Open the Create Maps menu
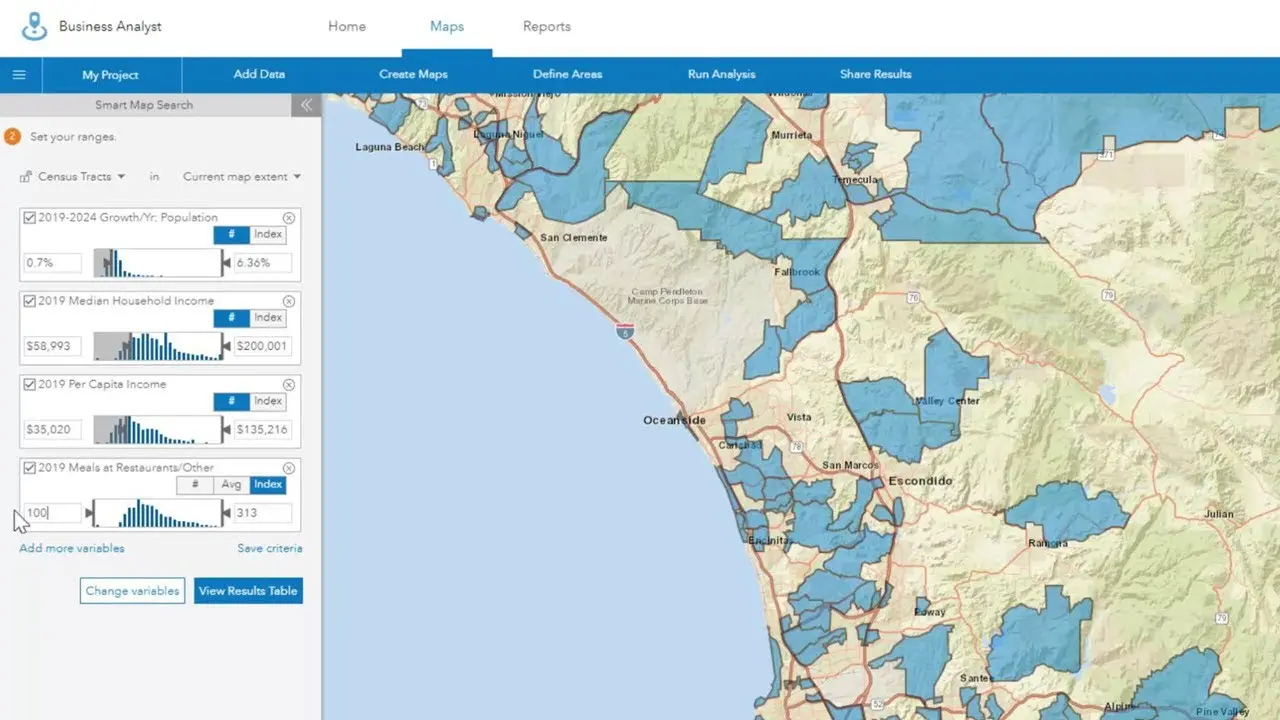 click(413, 74)
